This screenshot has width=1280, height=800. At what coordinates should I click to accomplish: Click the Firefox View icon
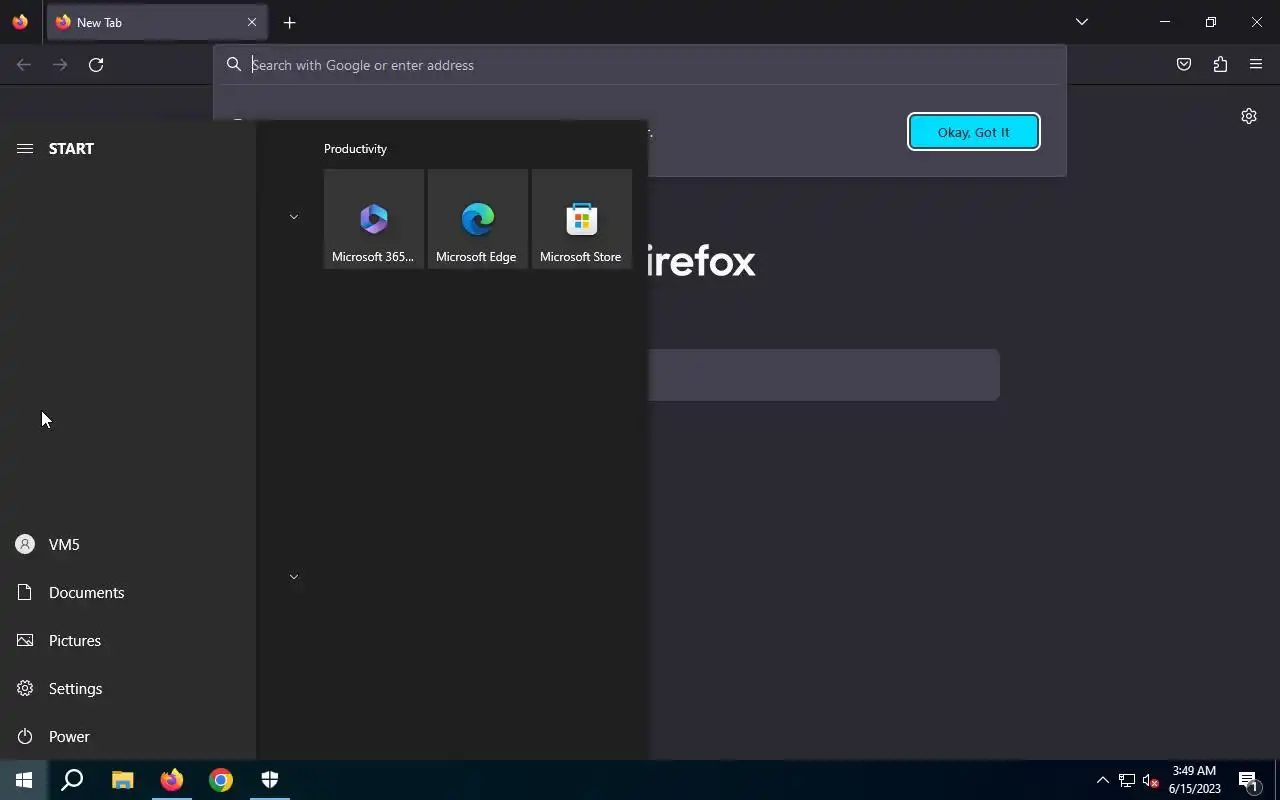[20, 22]
